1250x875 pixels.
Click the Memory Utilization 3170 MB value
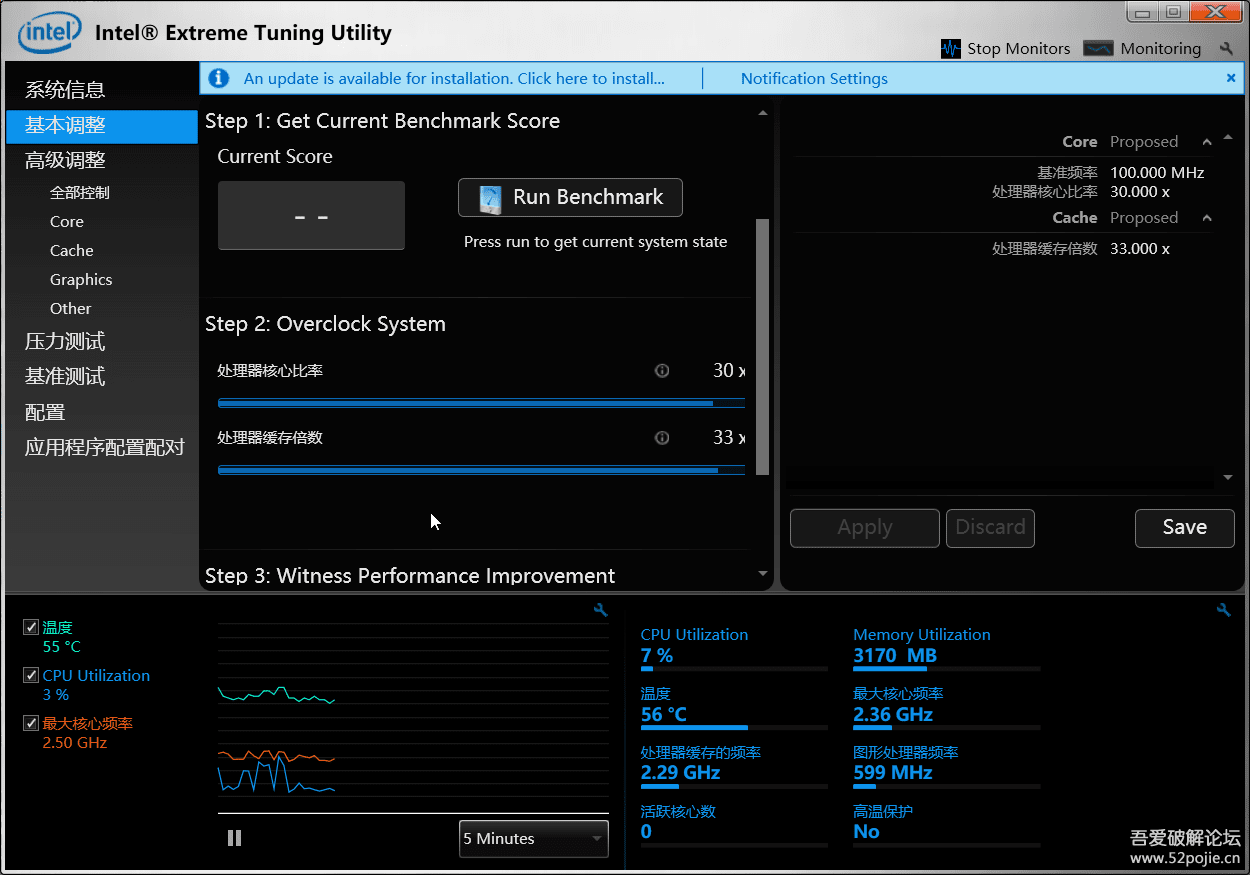click(x=895, y=656)
